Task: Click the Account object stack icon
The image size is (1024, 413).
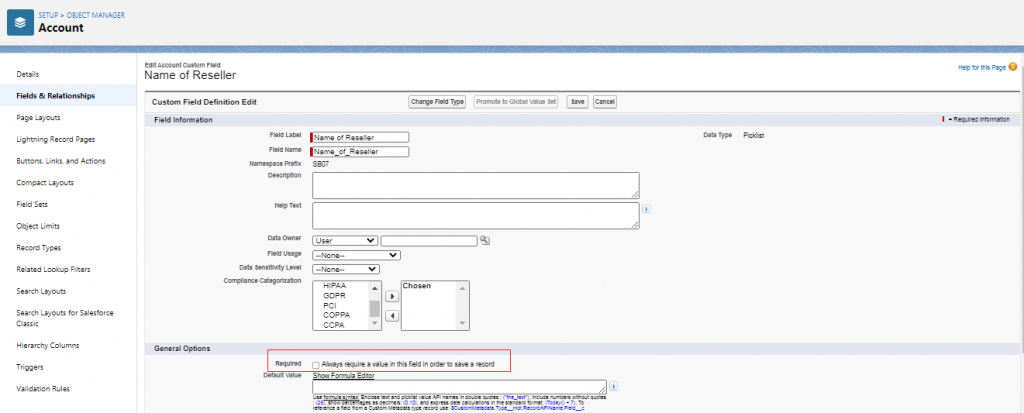Action: tap(19, 22)
